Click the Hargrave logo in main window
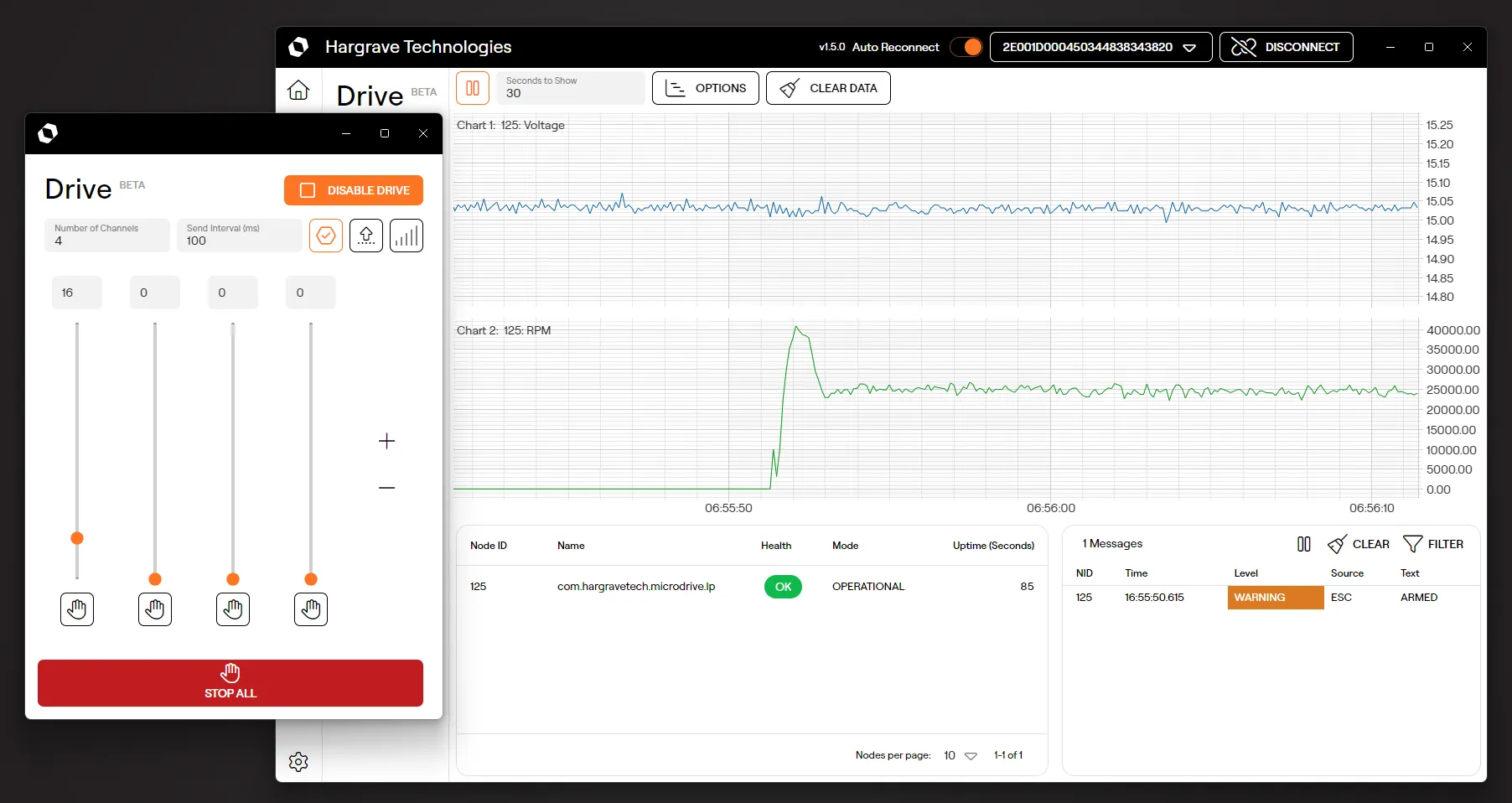Viewport: 1512px width, 803px height. click(x=298, y=47)
